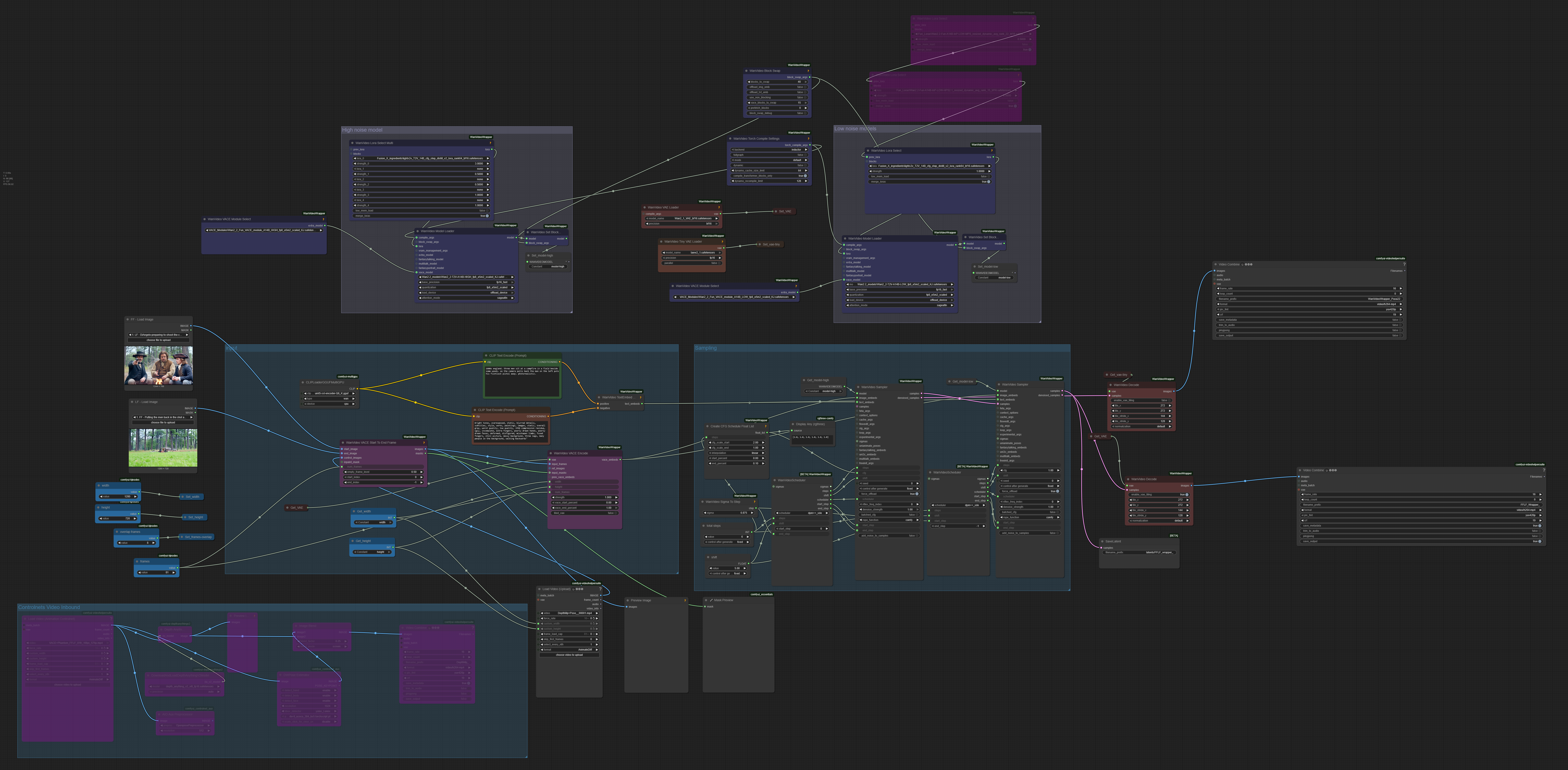Screen dimensions: 1568x770
Task: Click choose file to upload on FF Load Image
Action: 159,340
